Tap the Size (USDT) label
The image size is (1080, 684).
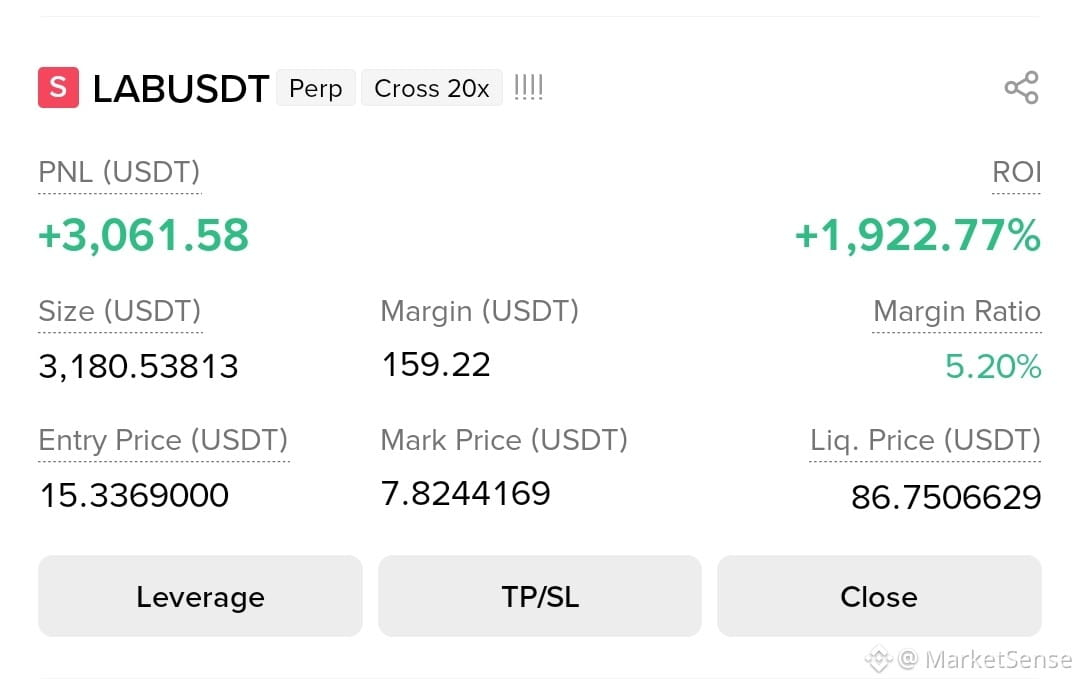120,311
